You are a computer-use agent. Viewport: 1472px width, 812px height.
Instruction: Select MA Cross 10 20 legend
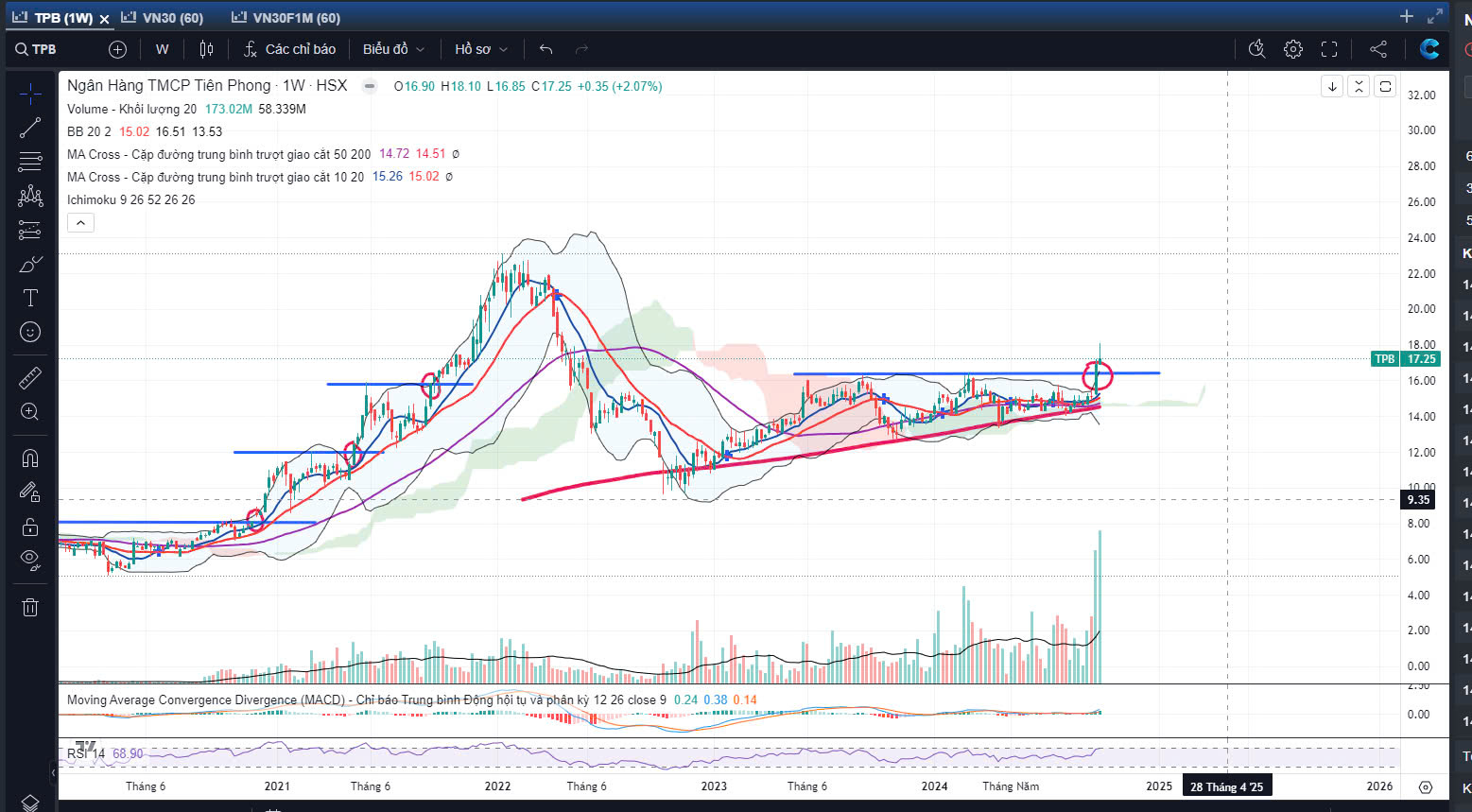[215, 177]
